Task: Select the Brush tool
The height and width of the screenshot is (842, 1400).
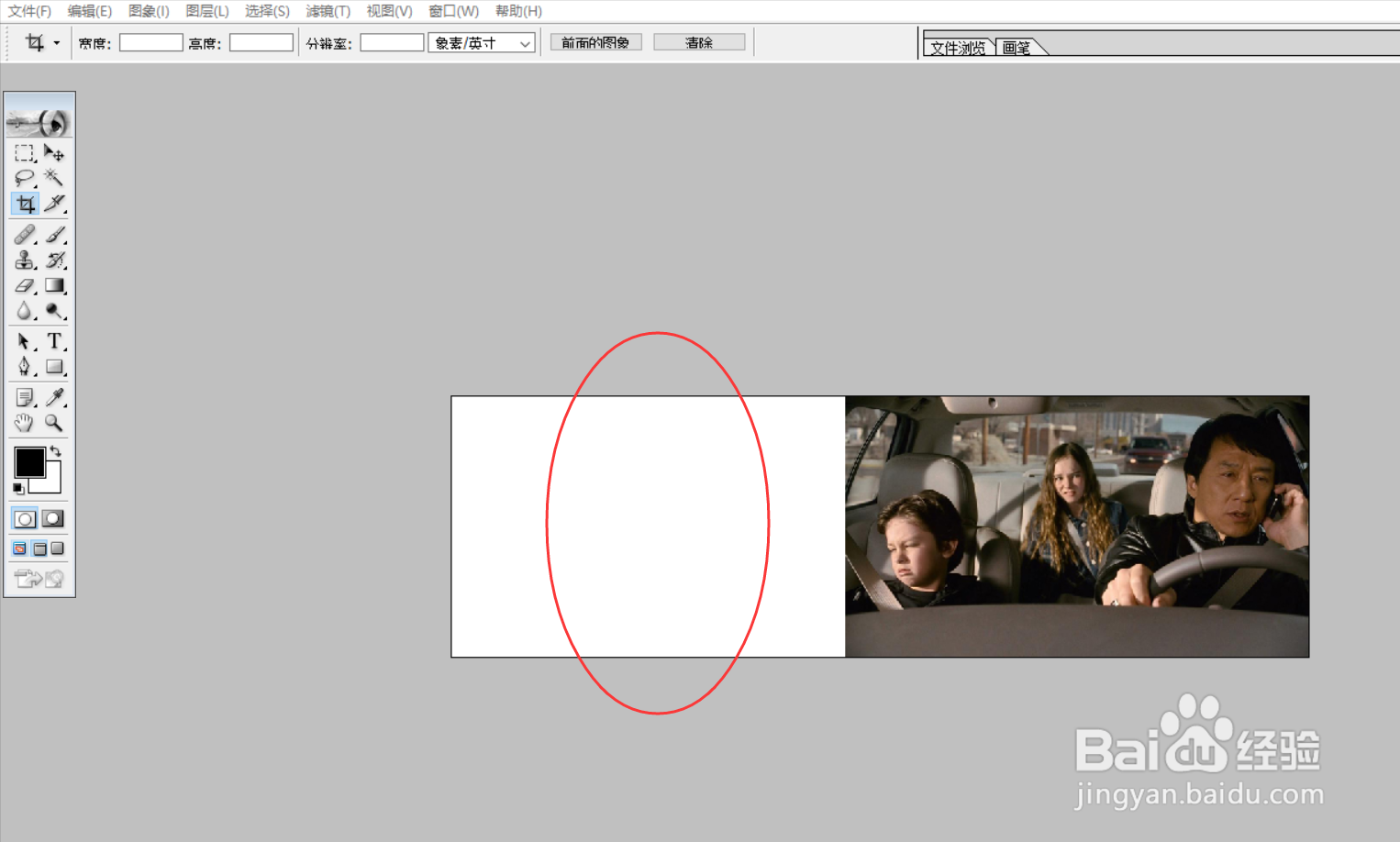Action: coord(54,235)
